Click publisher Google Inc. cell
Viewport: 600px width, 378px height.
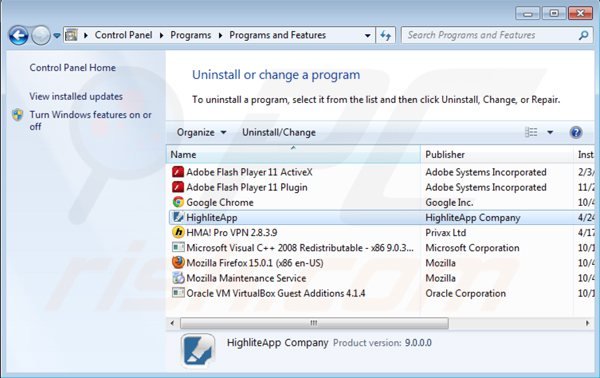pyautogui.click(x=449, y=202)
